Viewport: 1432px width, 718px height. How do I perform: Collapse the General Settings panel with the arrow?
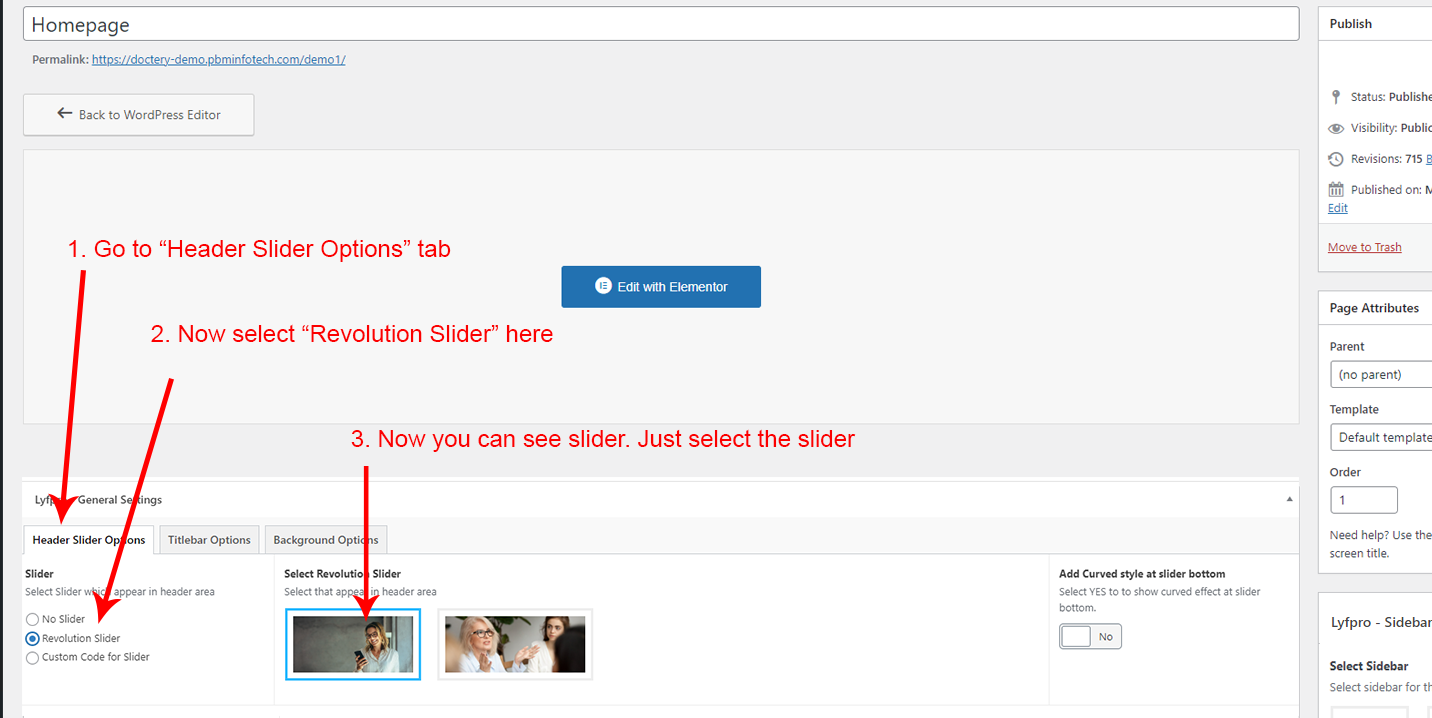(1289, 499)
